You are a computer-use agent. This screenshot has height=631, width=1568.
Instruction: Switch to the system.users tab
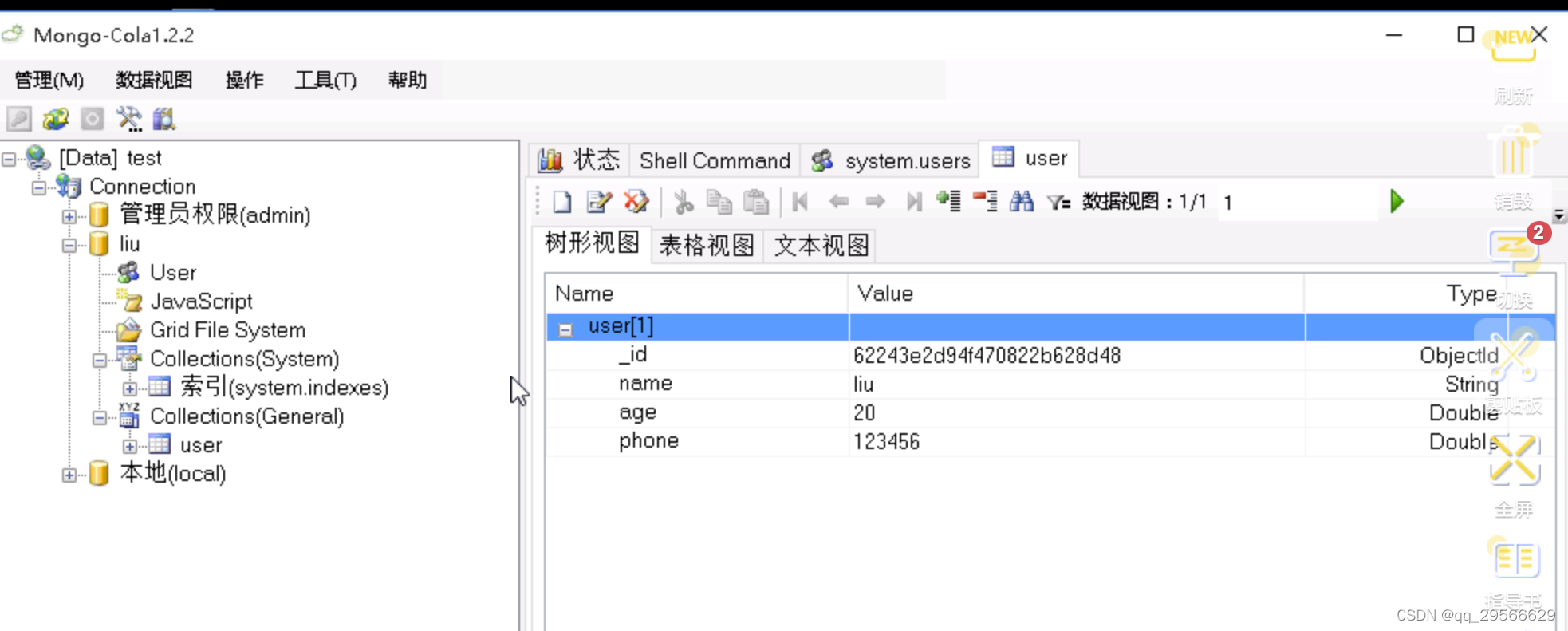tap(891, 160)
